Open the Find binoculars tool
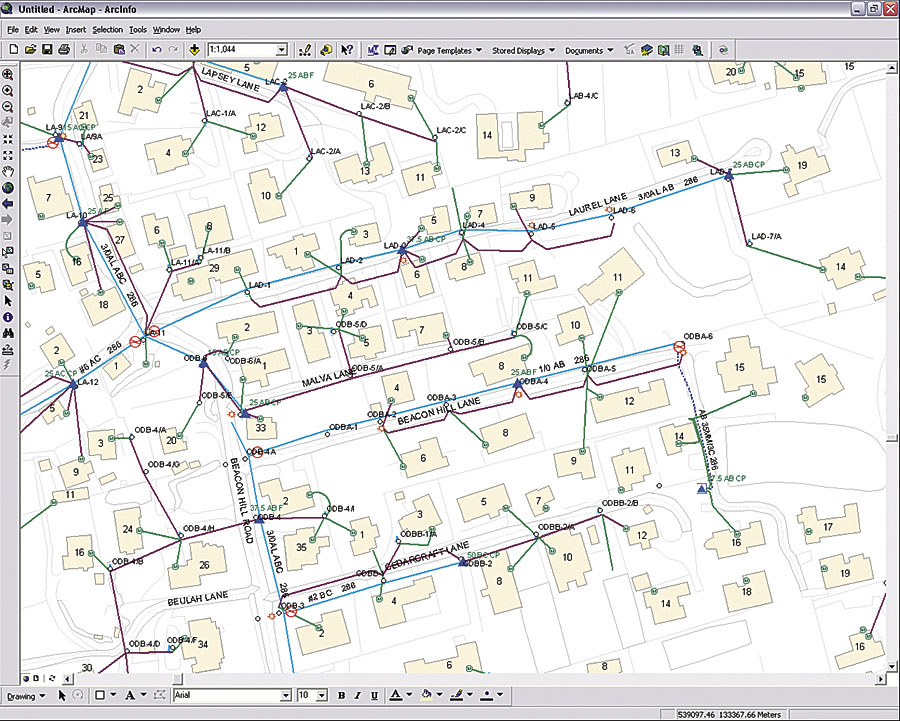This screenshot has width=900, height=721. (x=8, y=333)
